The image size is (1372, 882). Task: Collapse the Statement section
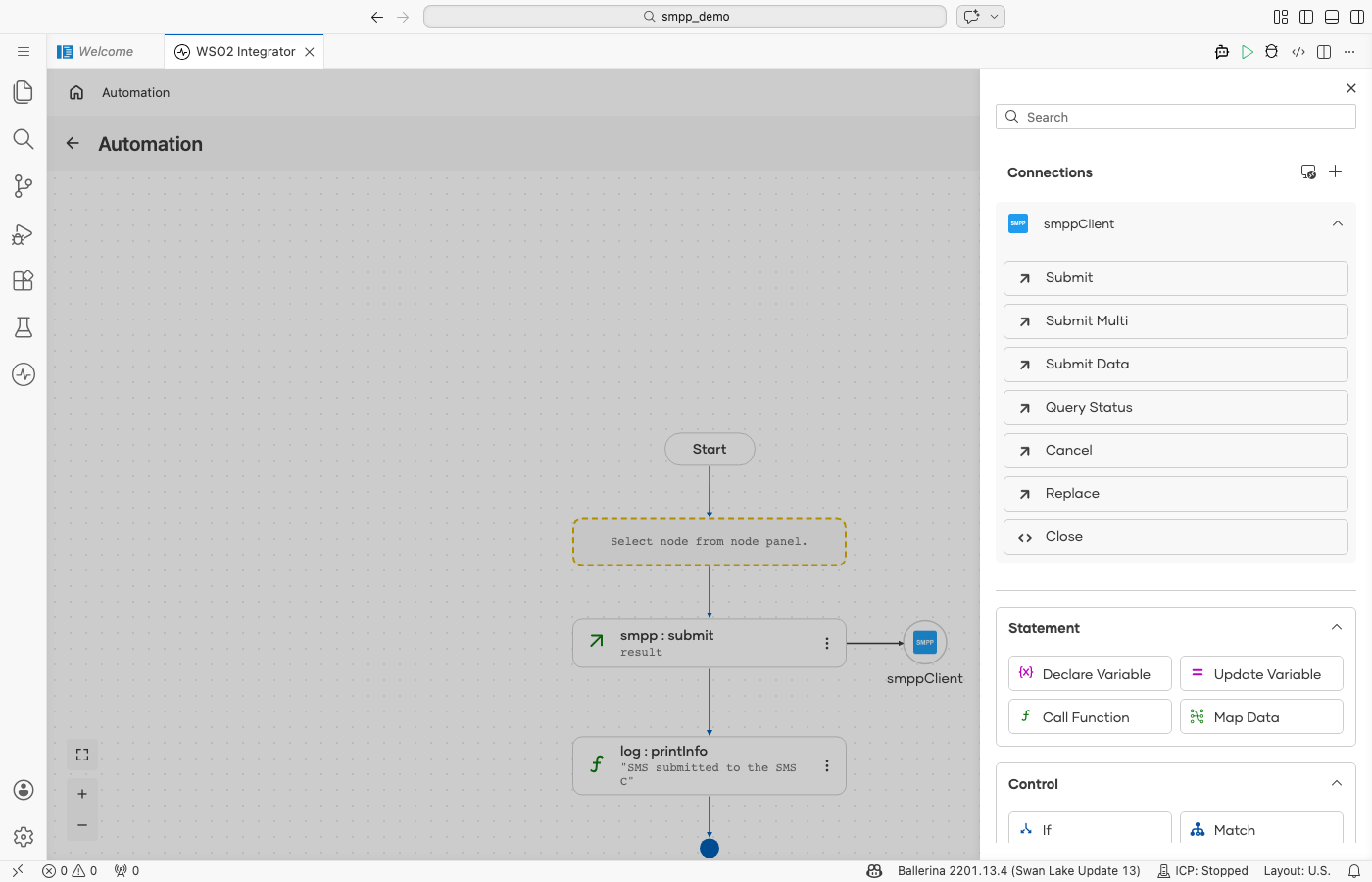[1337, 627]
